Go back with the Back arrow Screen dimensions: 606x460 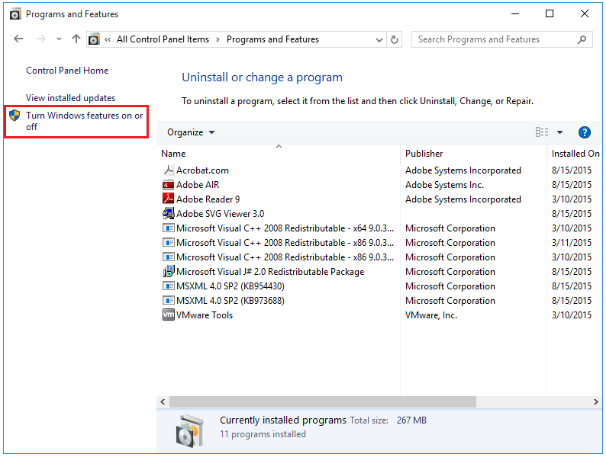click(18, 39)
